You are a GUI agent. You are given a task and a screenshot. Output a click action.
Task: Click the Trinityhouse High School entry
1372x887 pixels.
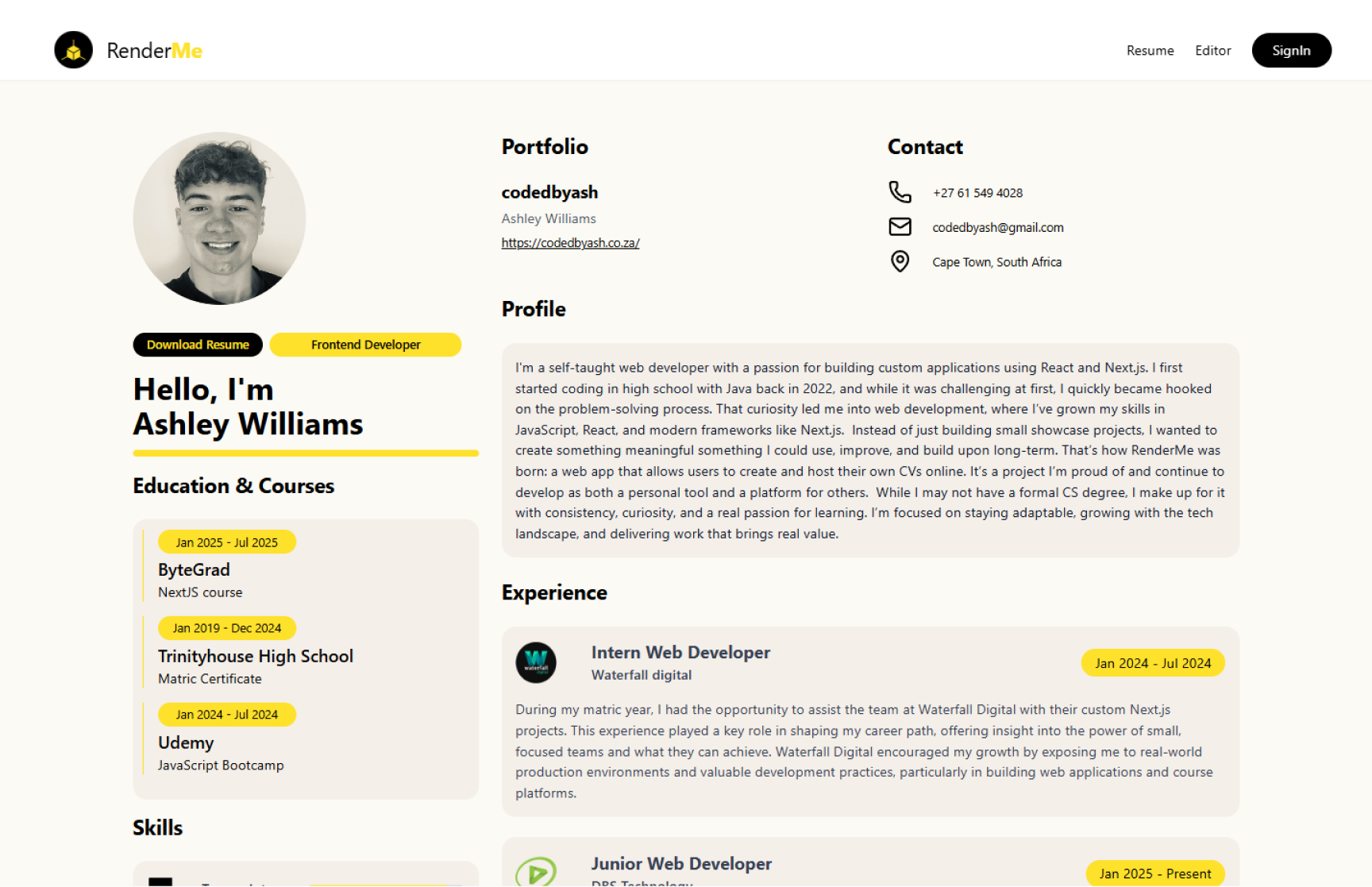point(255,657)
